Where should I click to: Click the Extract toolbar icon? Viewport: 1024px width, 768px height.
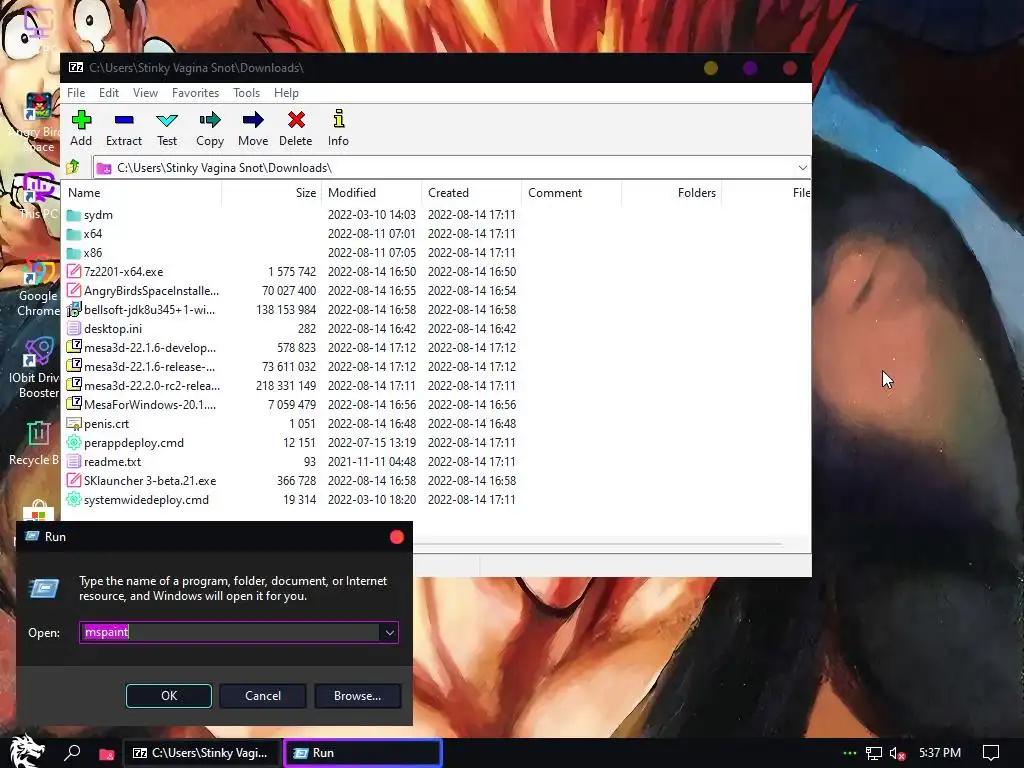point(123,120)
